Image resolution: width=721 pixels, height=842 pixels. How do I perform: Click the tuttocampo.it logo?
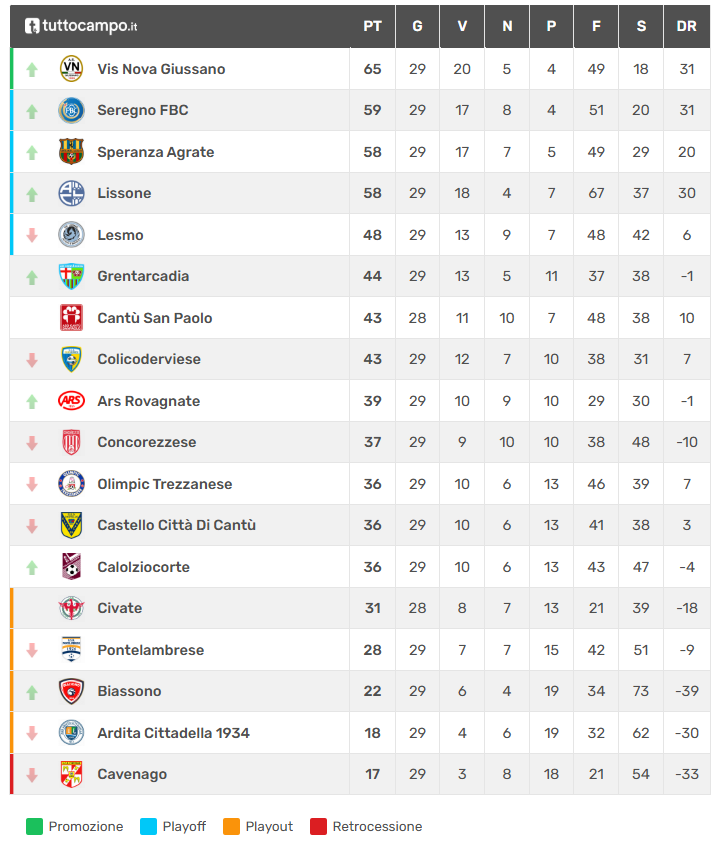coord(82,26)
